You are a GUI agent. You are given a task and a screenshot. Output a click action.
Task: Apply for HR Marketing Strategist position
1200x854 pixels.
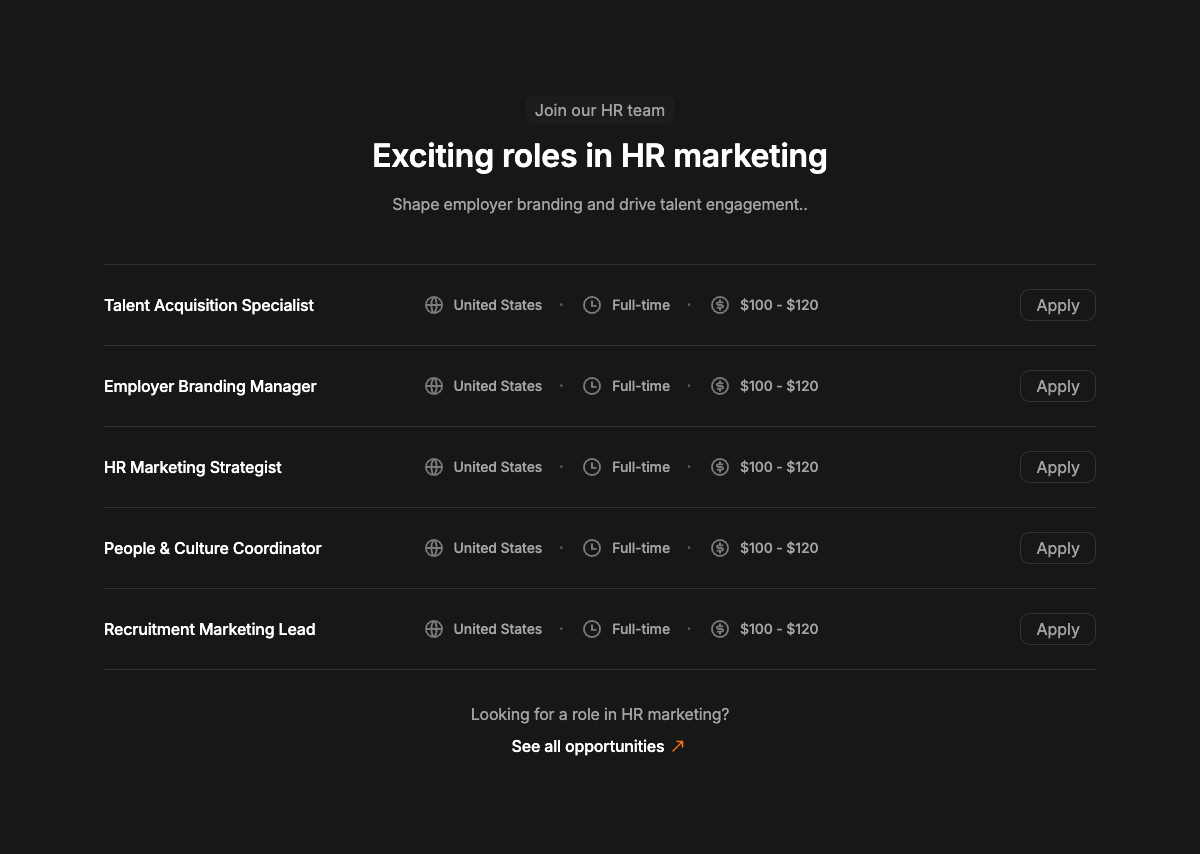(1058, 467)
